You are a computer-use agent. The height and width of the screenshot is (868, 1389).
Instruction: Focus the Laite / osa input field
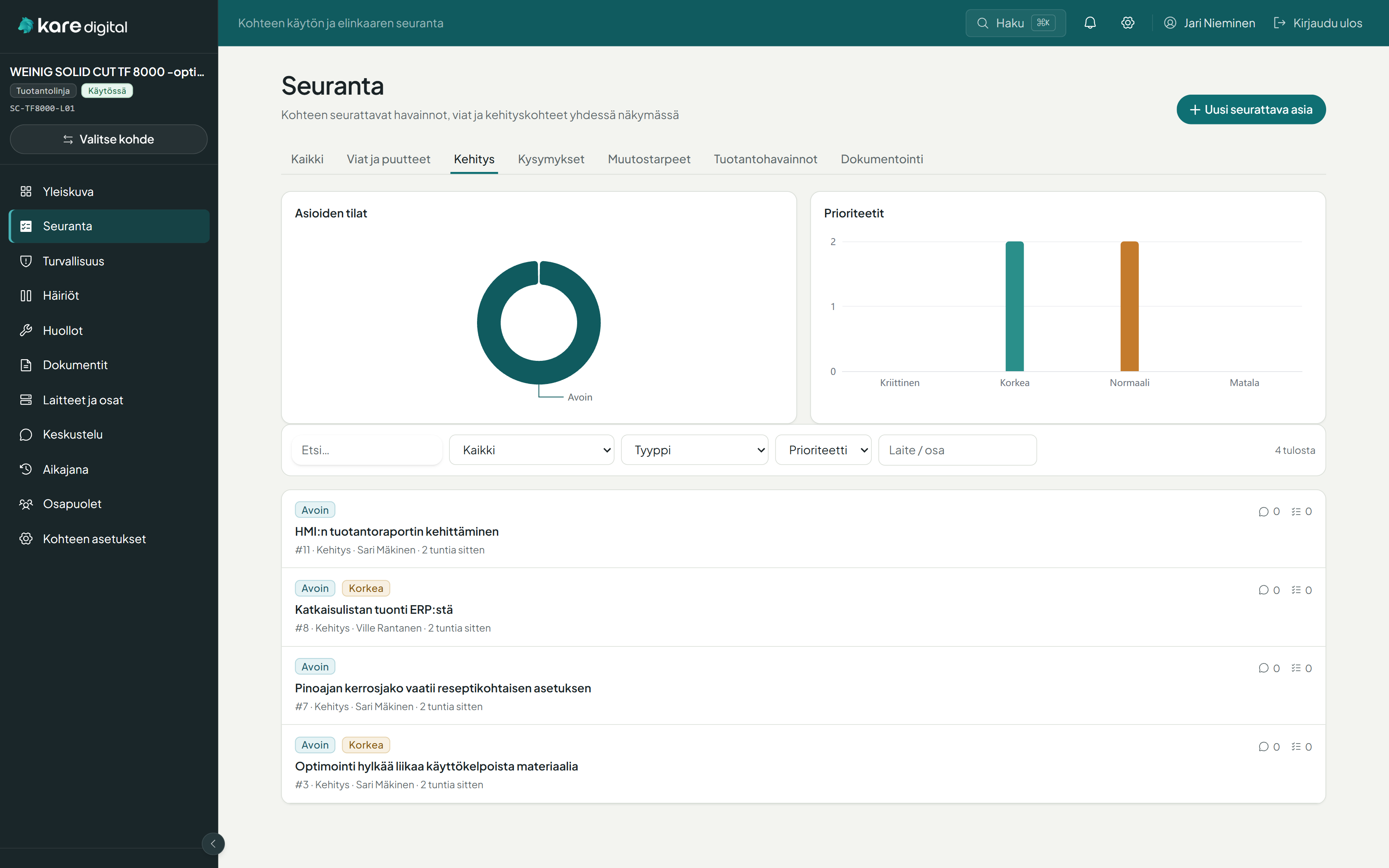[x=957, y=450]
